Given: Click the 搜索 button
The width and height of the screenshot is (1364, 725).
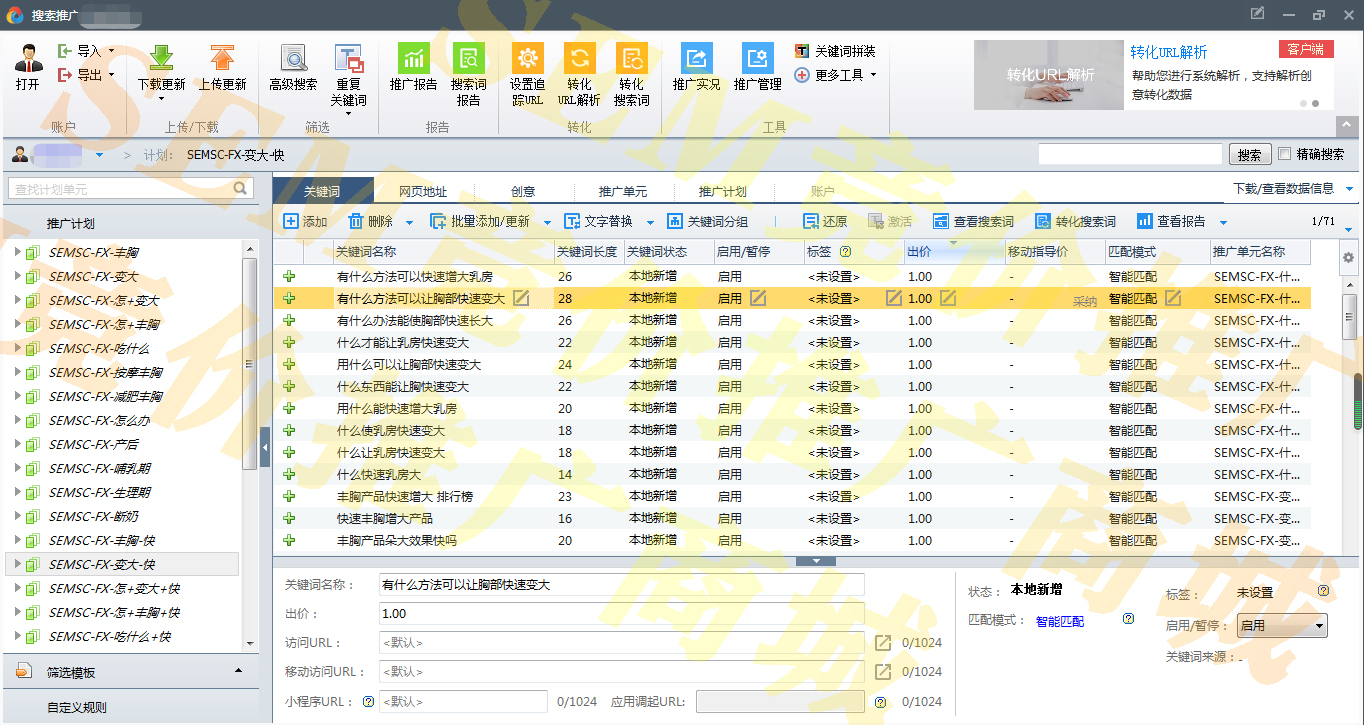Looking at the screenshot, I should [1249, 155].
